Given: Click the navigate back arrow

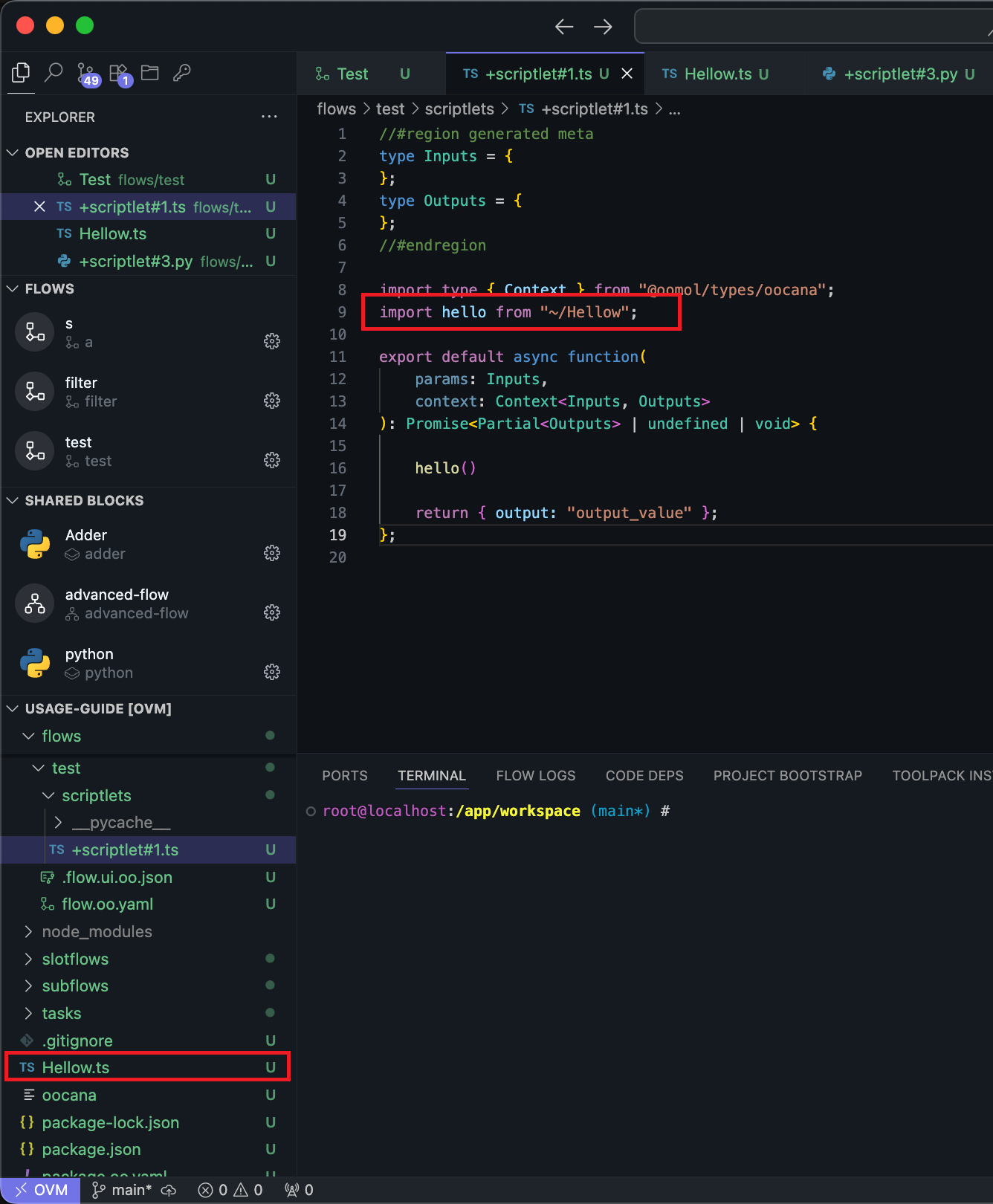Looking at the screenshot, I should click(564, 27).
